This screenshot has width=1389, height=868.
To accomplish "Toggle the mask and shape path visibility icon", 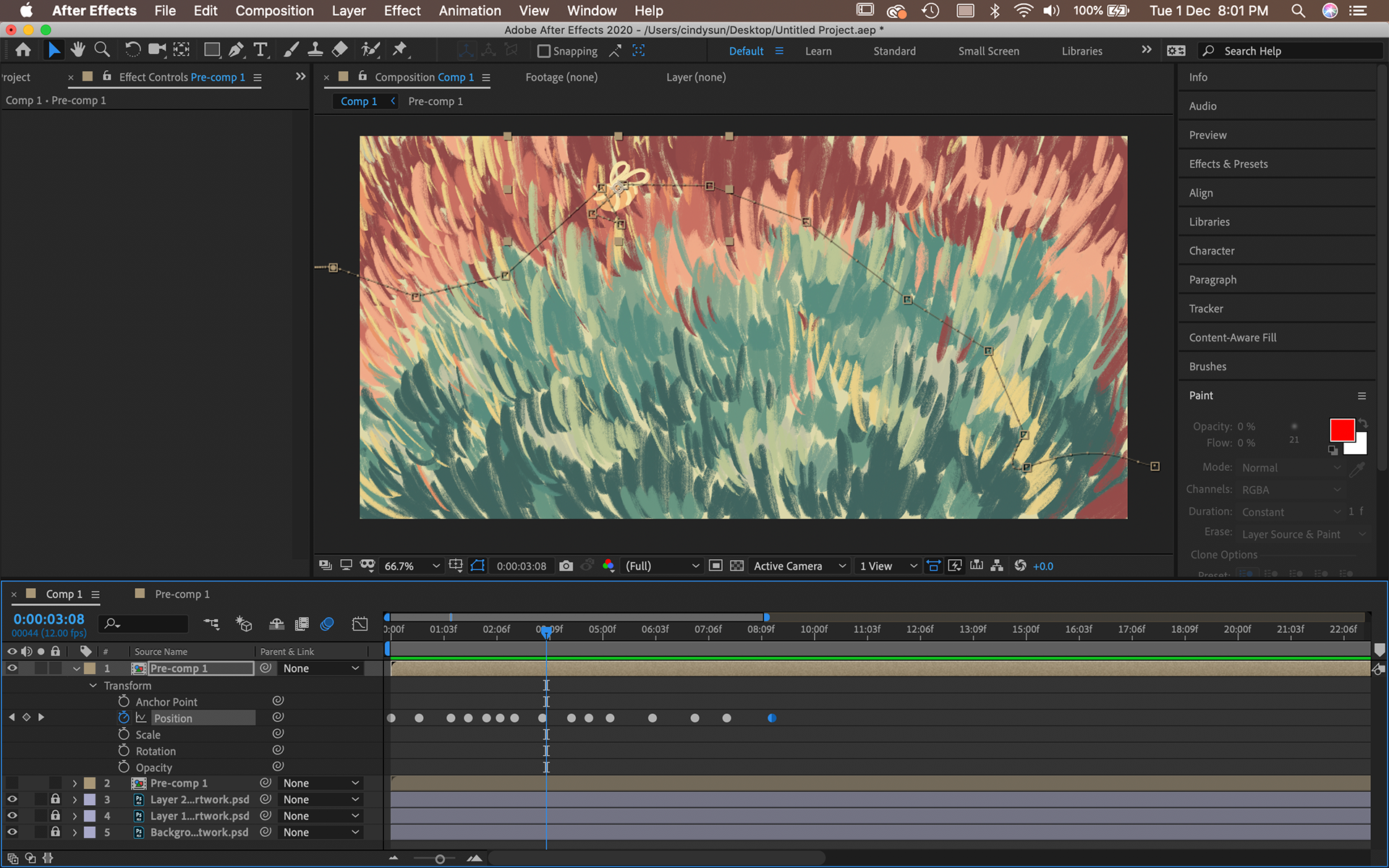I will [477, 566].
